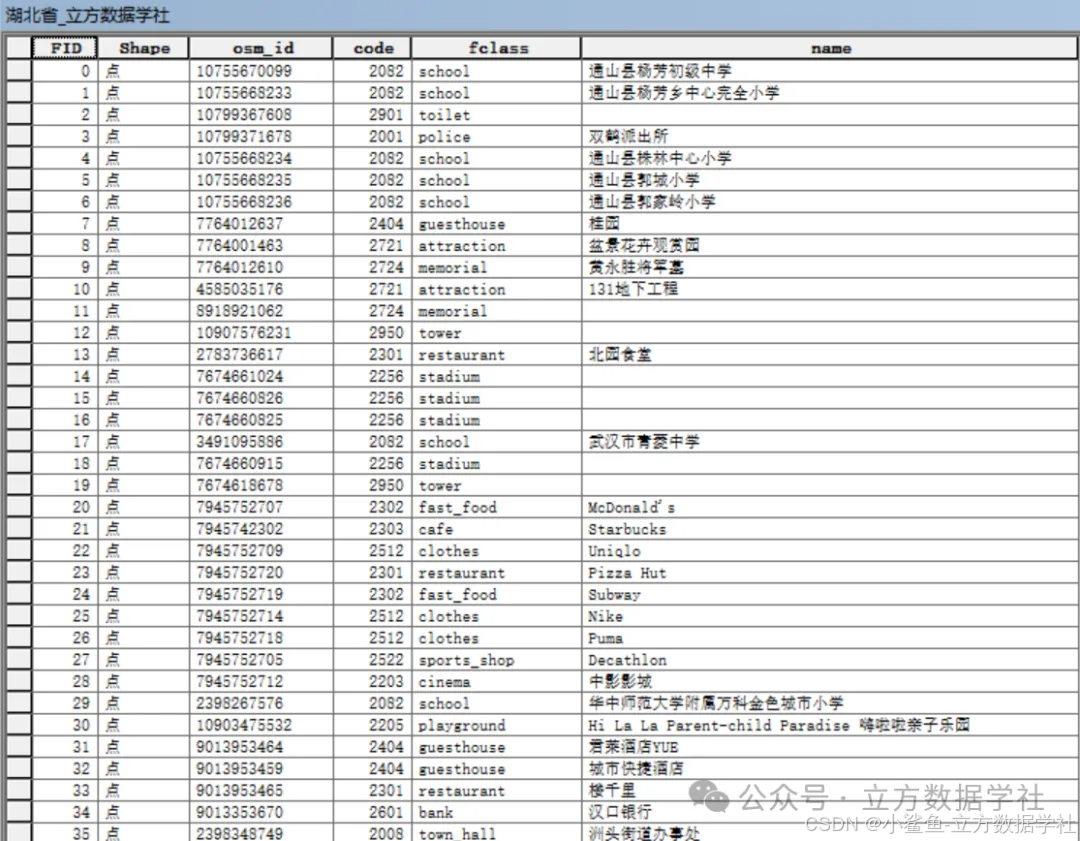Click name cell Nike
Image resolution: width=1080 pixels, height=841 pixels.
click(x=829, y=616)
